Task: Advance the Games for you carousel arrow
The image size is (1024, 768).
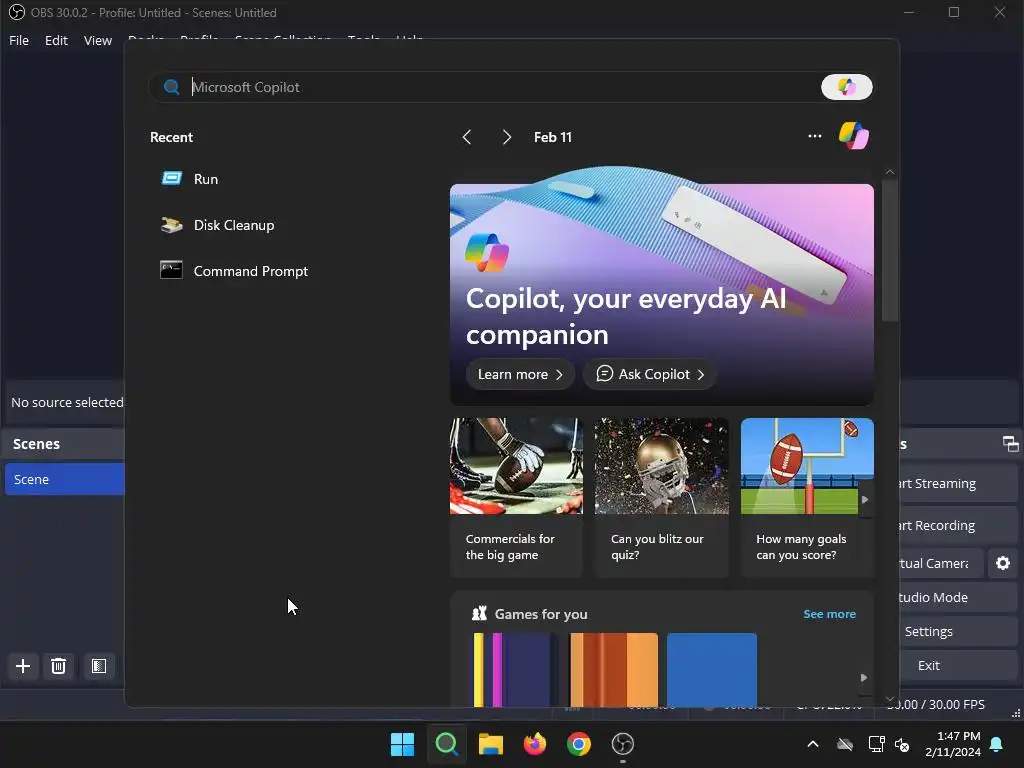Action: tap(863, 677)
